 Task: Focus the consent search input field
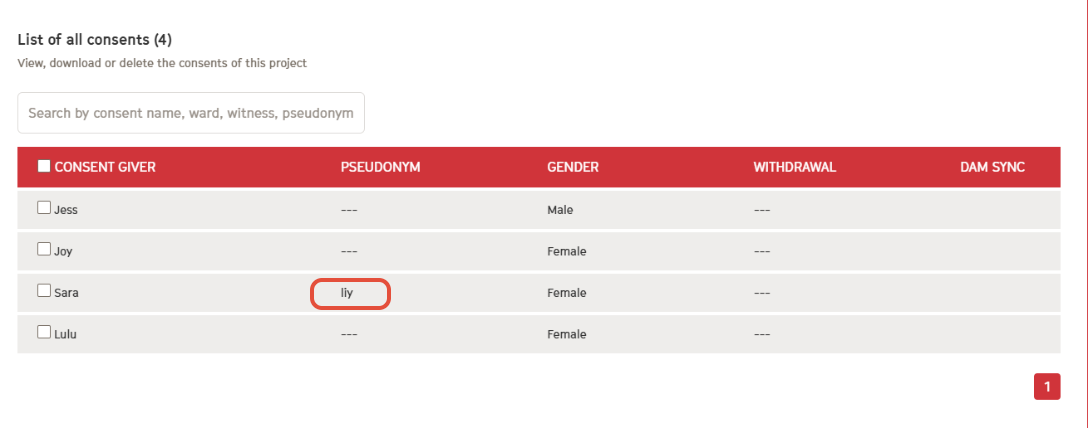click(191, 113)
